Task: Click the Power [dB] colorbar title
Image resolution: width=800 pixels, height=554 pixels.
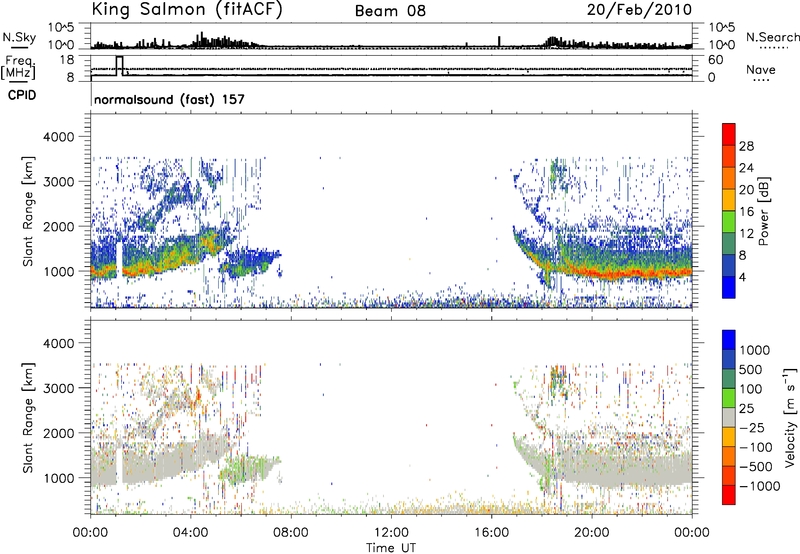Action: coord(764,211)
